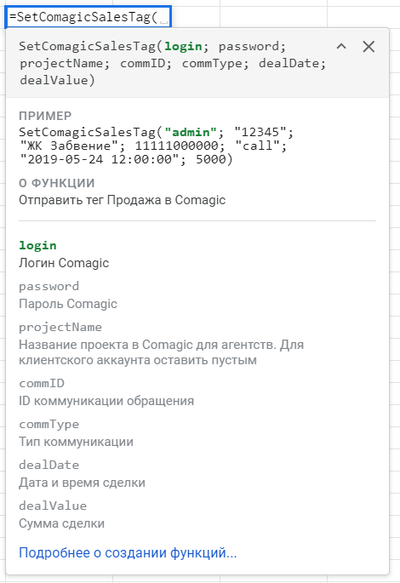Click the Логин Comagic description text
This screenshot has width=400, height=583.
tap(64, 263)
